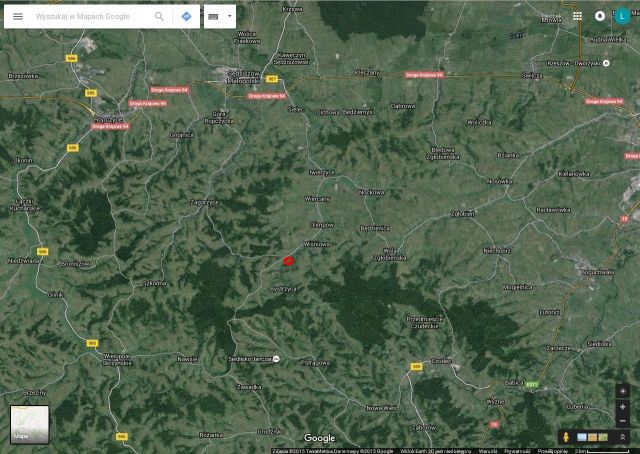Select the Wolica Piaskowa label

[247, 38]
